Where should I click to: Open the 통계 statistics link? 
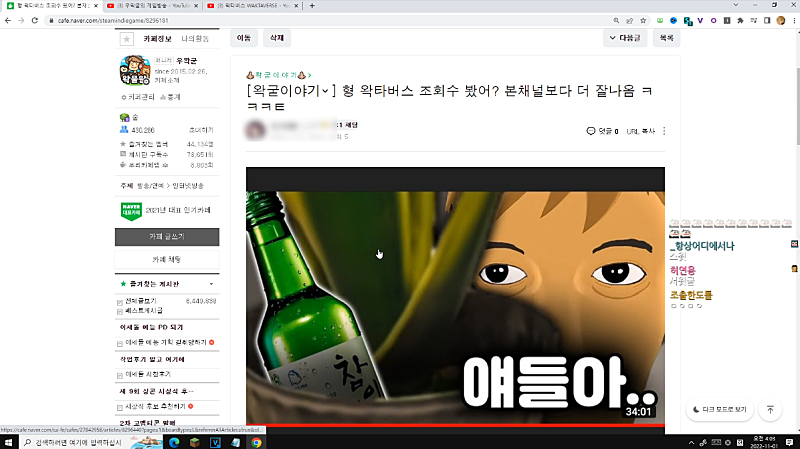170,97
